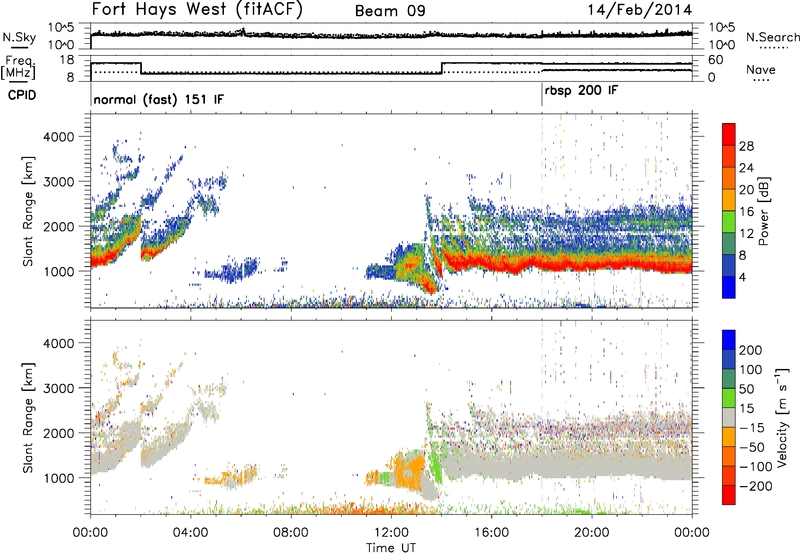Click the '4' tick on the Power colorbar
Viewport: 800px width, 554px height.
(742, 278)
